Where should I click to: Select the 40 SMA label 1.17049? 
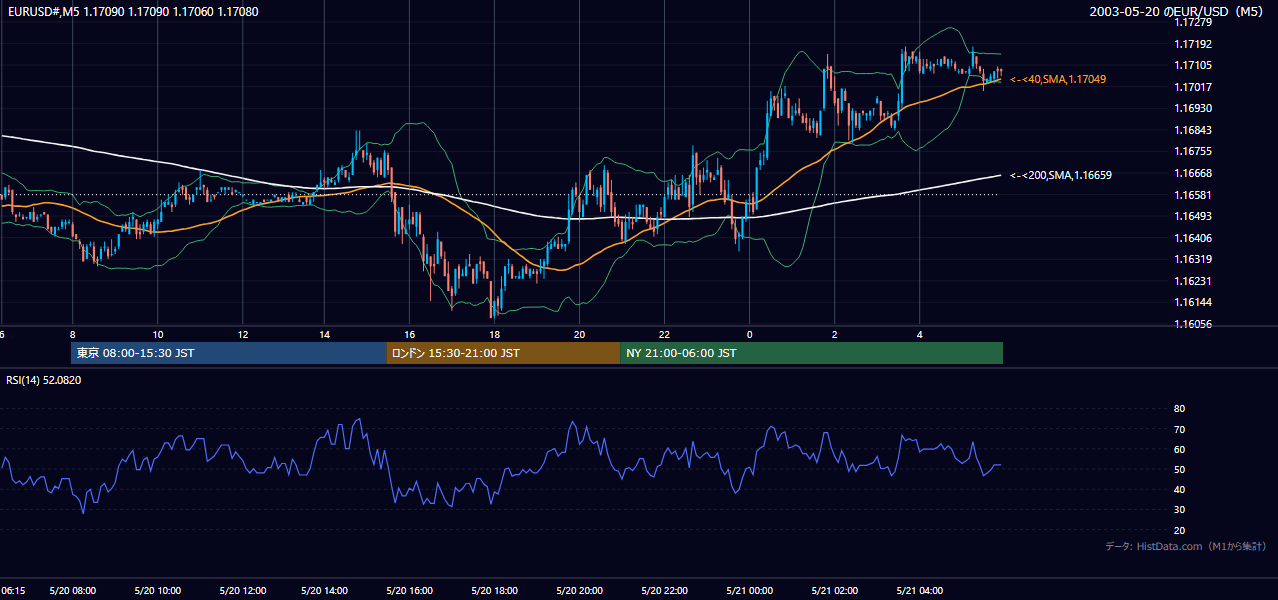click(1058, 79)
